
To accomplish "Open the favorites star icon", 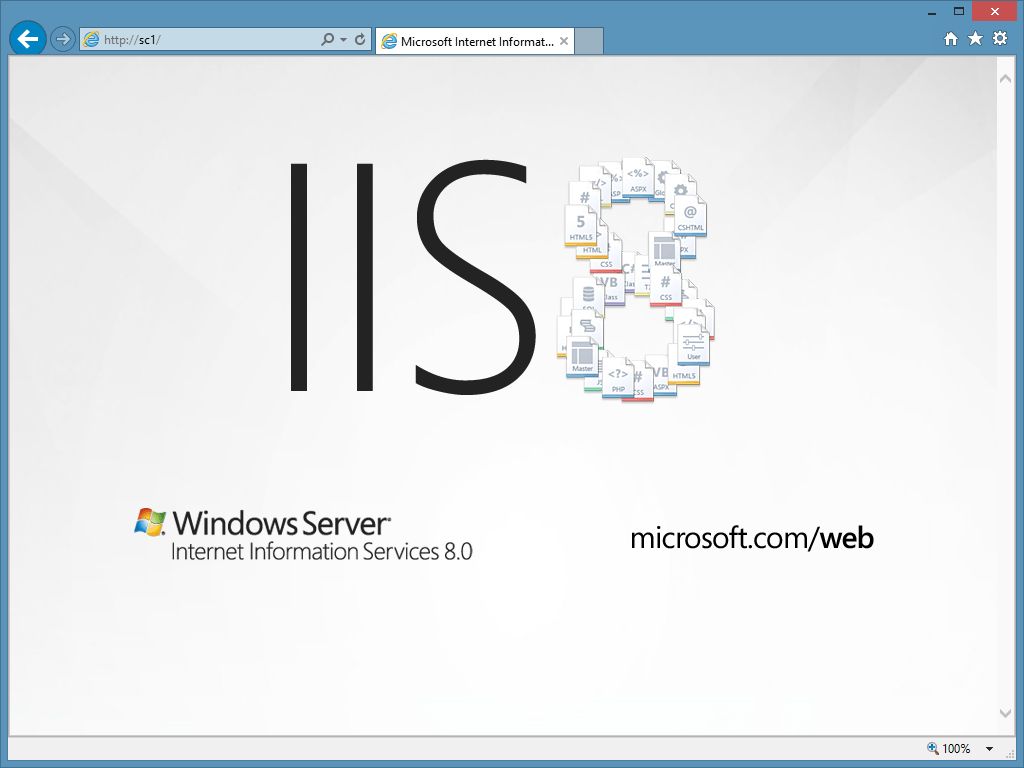I will tap(975, 39).
